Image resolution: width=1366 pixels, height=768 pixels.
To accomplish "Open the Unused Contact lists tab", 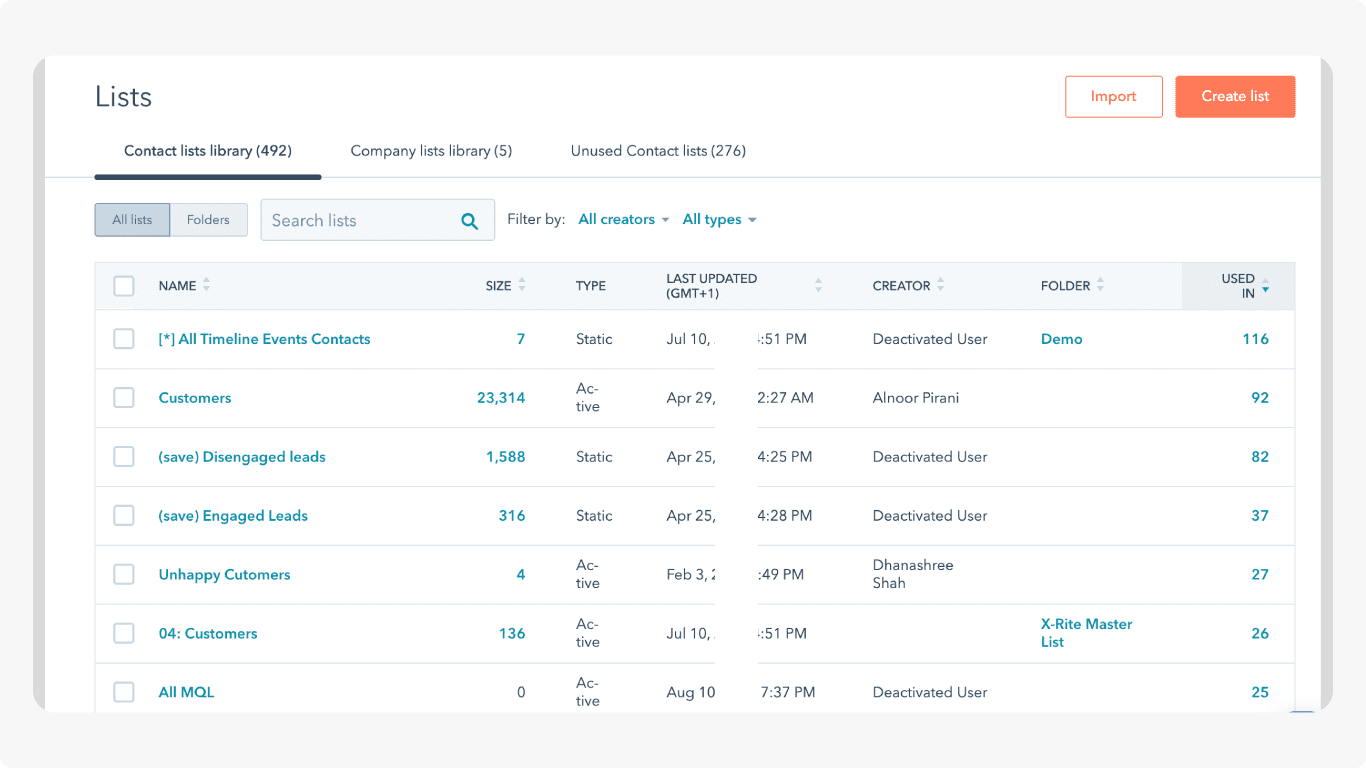I will [658, 151].
